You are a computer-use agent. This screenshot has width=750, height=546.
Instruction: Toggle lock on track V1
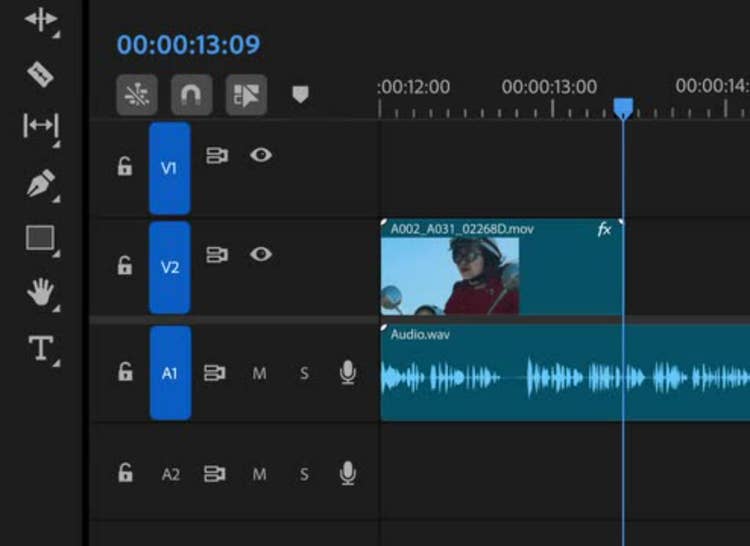pos(125,166)
